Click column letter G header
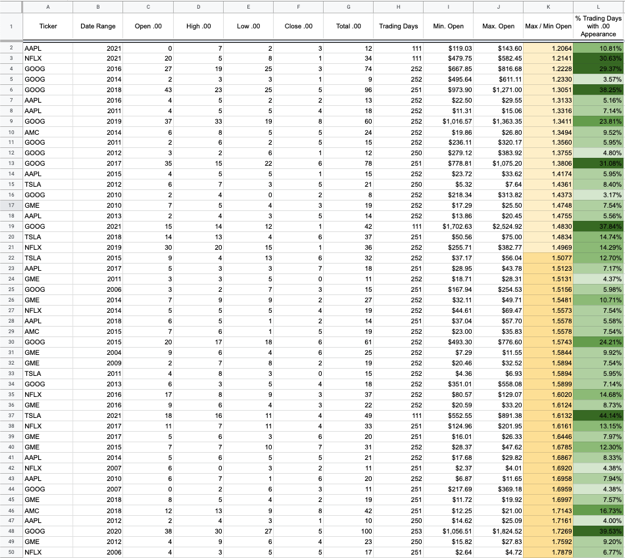 348,7
